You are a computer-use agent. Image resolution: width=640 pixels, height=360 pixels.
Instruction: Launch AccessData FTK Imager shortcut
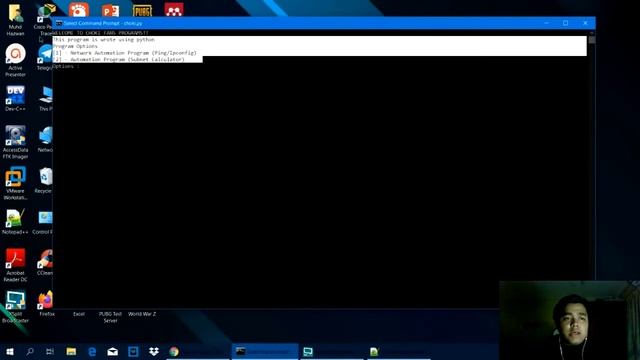click(16, 142)
